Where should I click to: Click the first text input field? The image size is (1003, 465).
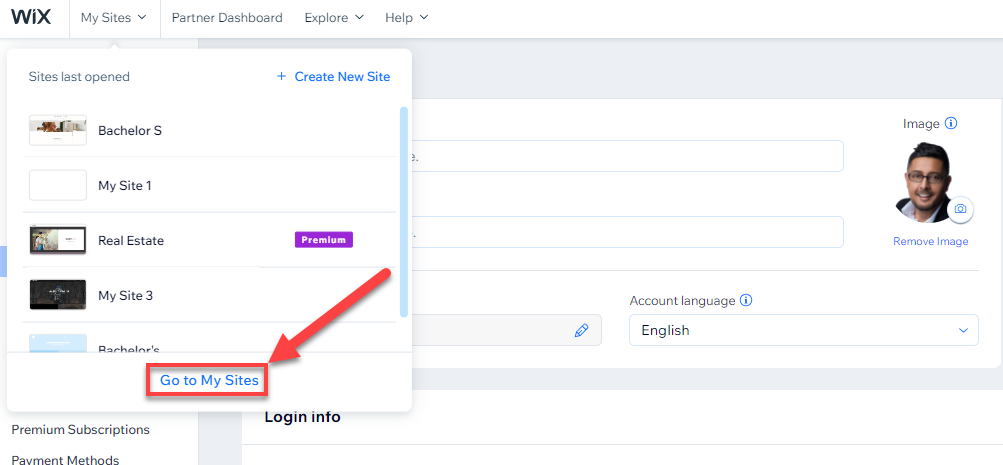[x=627, y=156]
